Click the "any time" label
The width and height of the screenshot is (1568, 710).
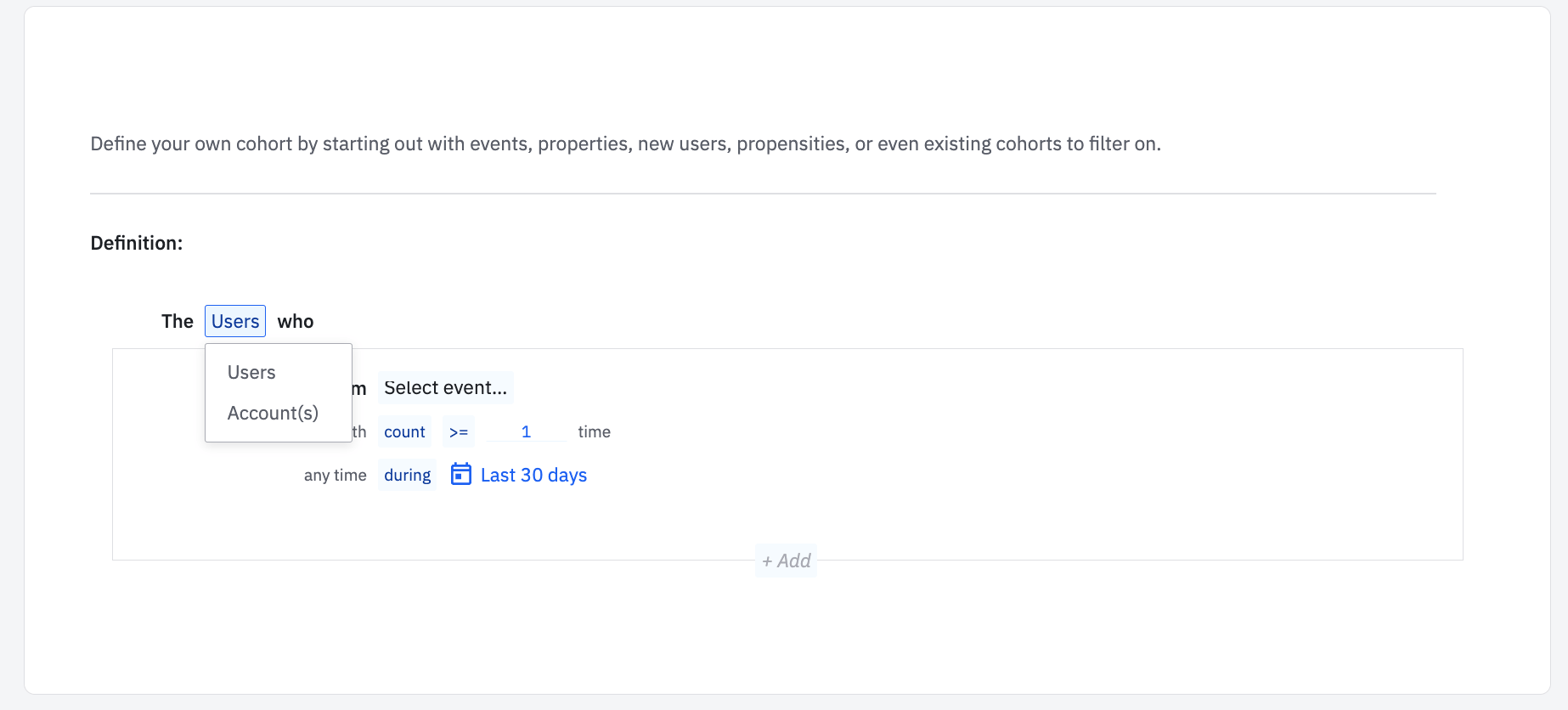pyautogui.click(x=335, y=476)
